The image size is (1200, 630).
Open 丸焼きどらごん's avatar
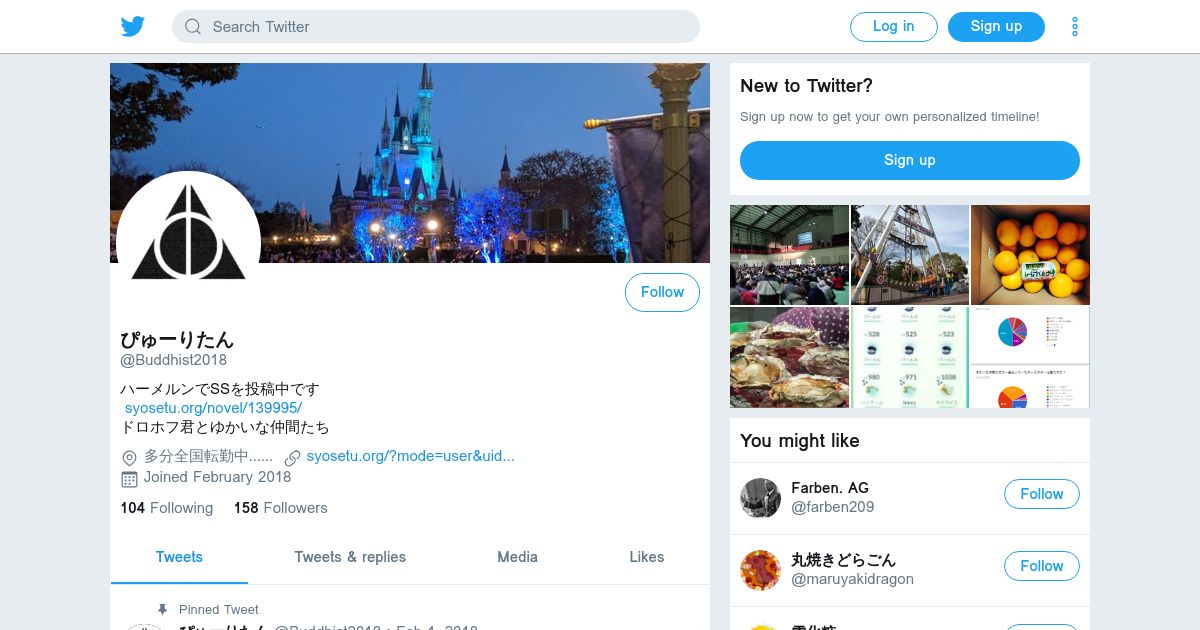point(760,570)
